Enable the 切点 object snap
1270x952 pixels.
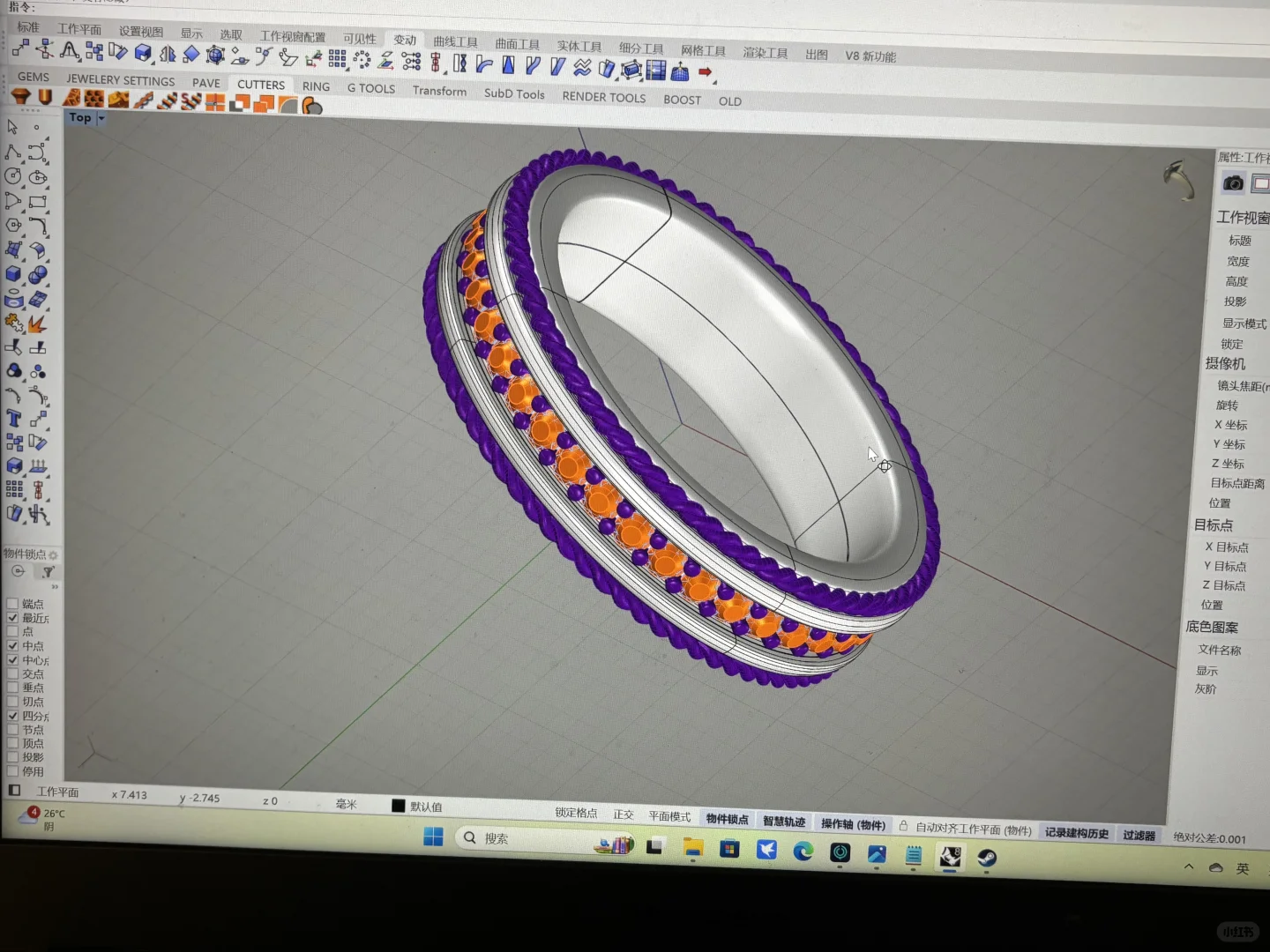[12, 702]
